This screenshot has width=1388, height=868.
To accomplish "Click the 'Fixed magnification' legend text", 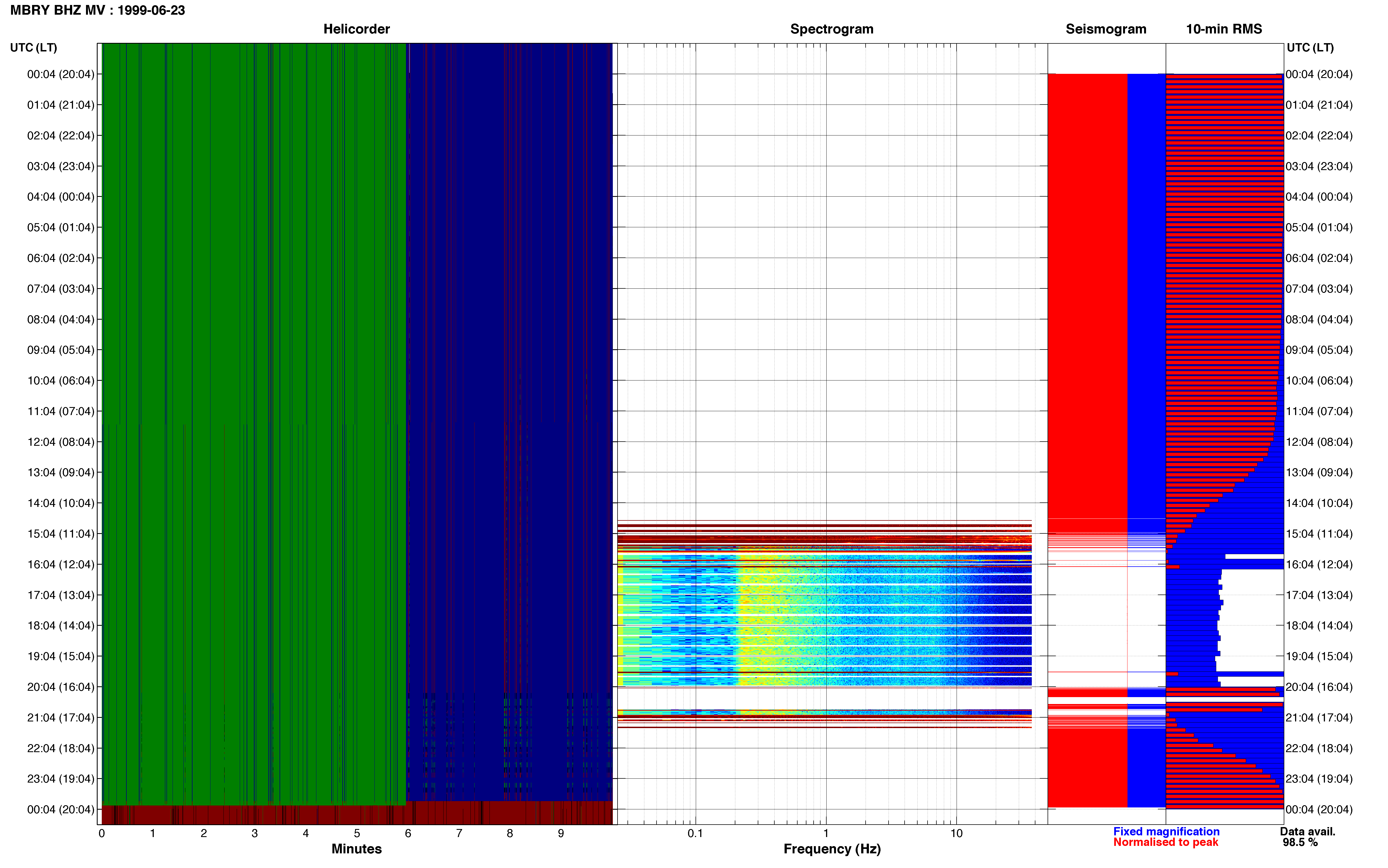I will pyautogui.click(x=1166, y=832).
